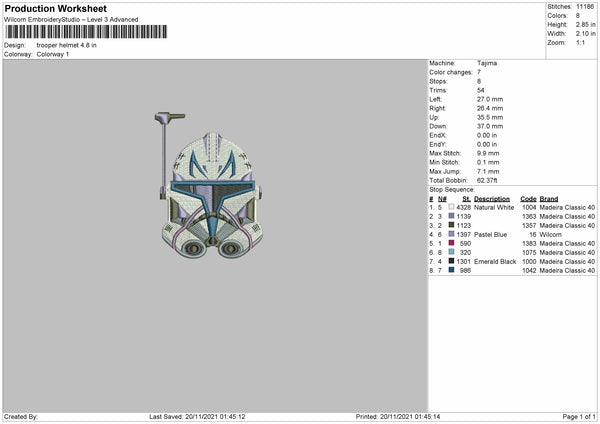This screenshot has height=424, width=600.
Task: Click thread code '1000' in row 7
Action: point(529,261)
